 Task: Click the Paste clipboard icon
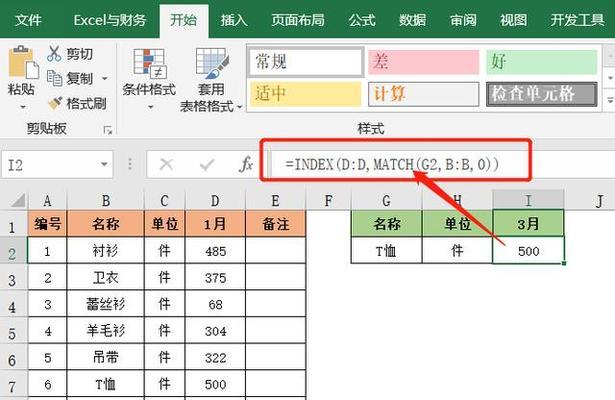pyautogui.click(x=23, y=62)
